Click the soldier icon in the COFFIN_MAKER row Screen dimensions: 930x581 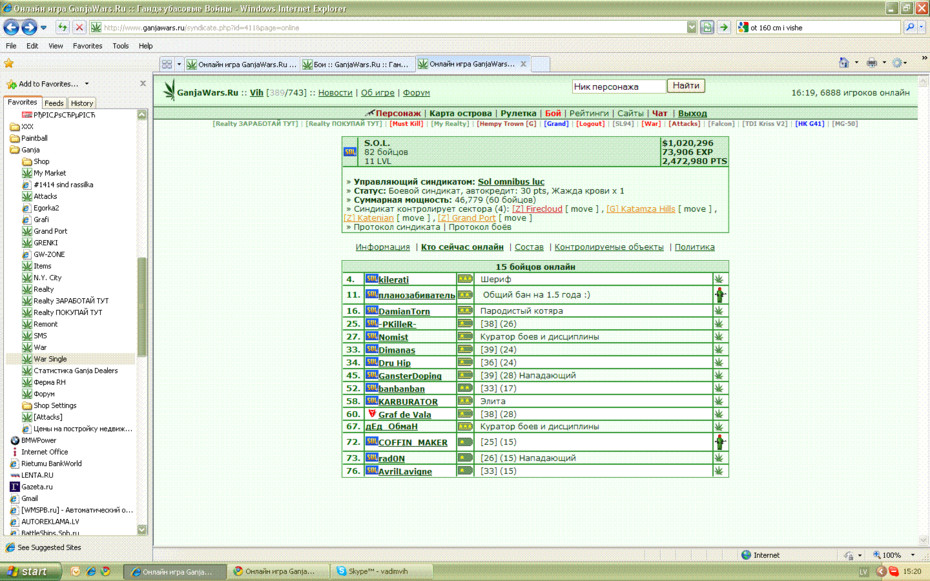(x=719, y=442)
